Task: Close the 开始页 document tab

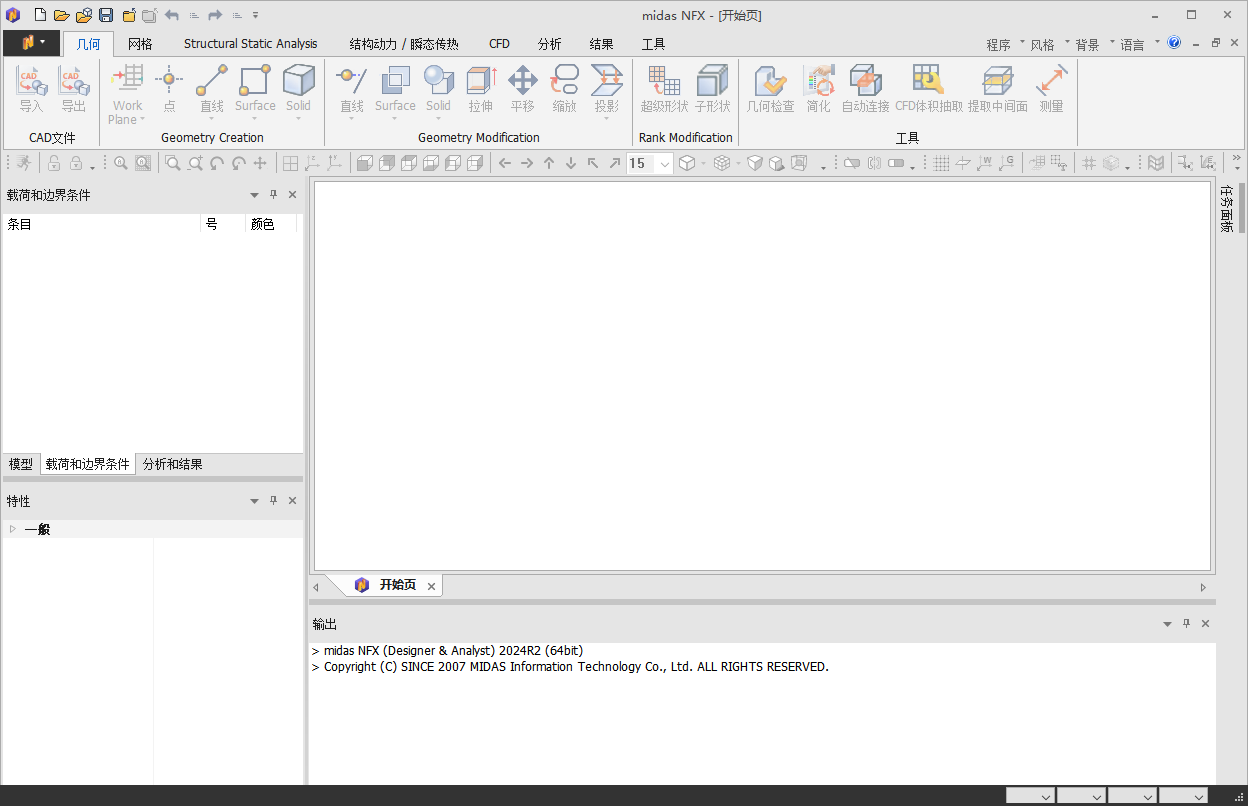Action: coord(432,586)
